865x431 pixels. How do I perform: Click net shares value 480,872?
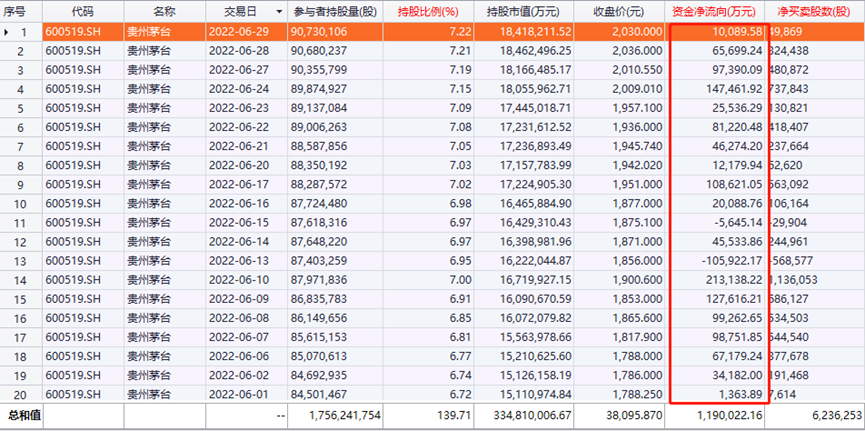791,70
